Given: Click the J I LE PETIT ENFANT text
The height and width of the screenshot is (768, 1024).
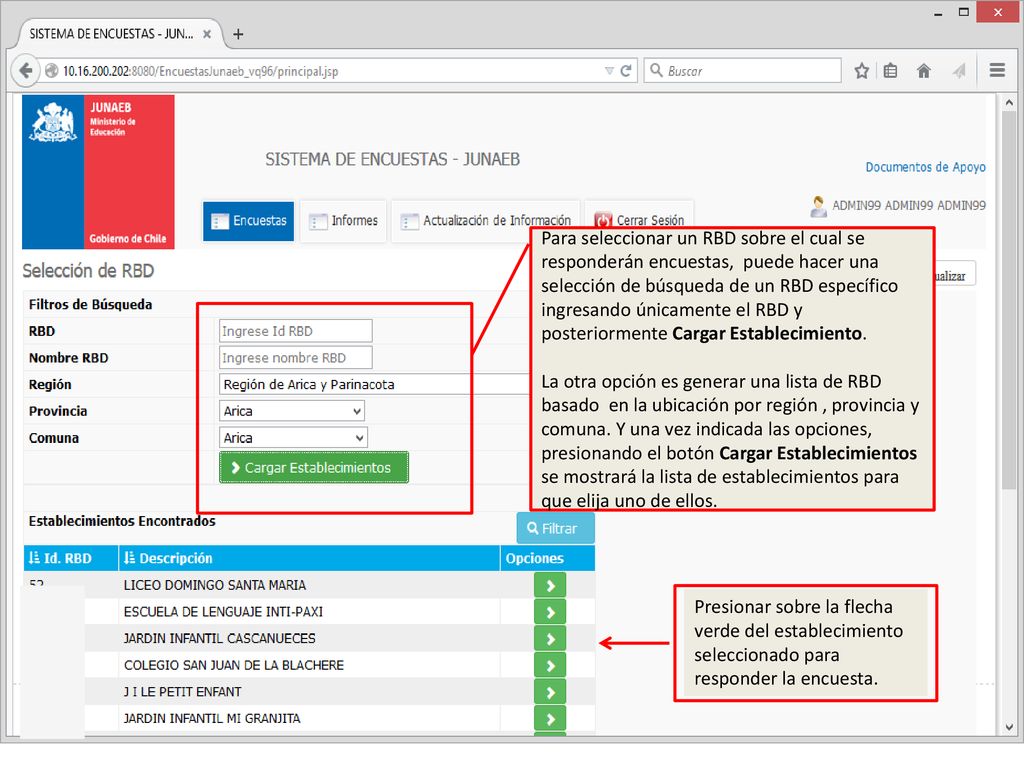Looking at the screenshot, I should [183, 692].
